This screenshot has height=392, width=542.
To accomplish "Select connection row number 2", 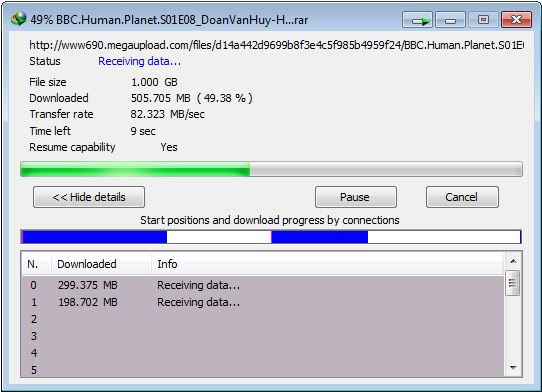I will click(x=262, y=319).
